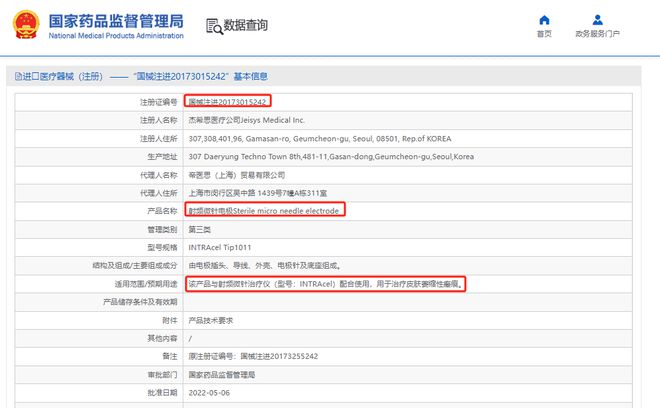The height and width of the screenshot is (408, 660).
Task: Click the 型号规格 label
Action: 162,248
